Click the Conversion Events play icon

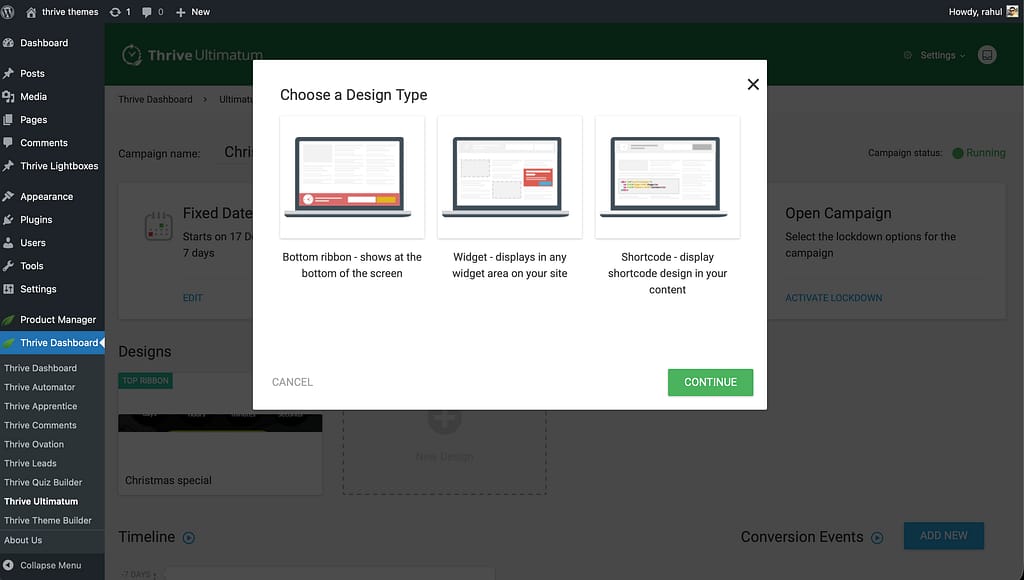[877, 538]
